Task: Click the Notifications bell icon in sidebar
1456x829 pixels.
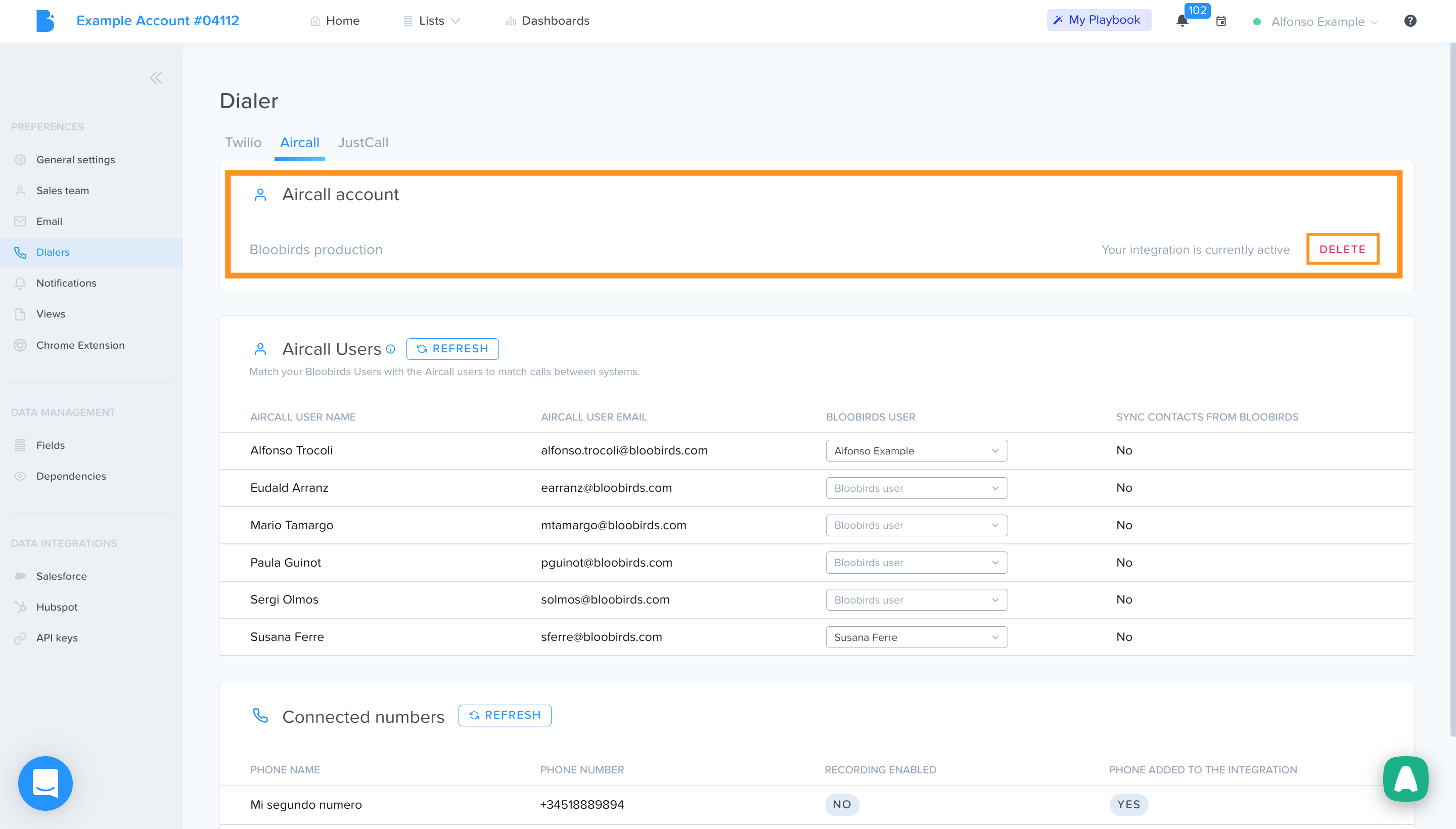Action: coord(21,283)
